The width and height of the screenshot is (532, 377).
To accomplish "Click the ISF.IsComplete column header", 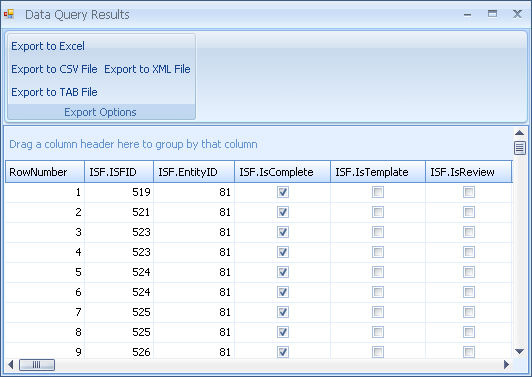I will click(283, 172).
